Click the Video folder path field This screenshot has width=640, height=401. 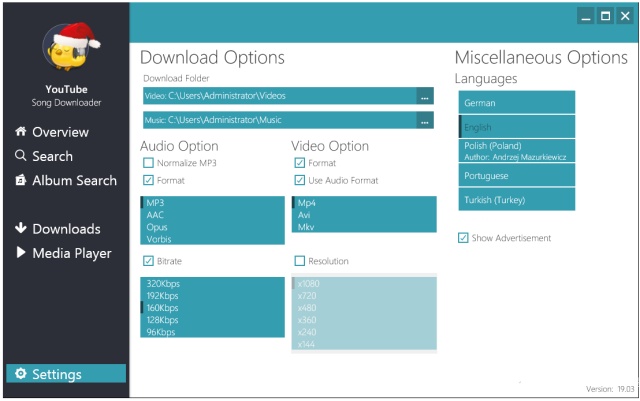279,96
